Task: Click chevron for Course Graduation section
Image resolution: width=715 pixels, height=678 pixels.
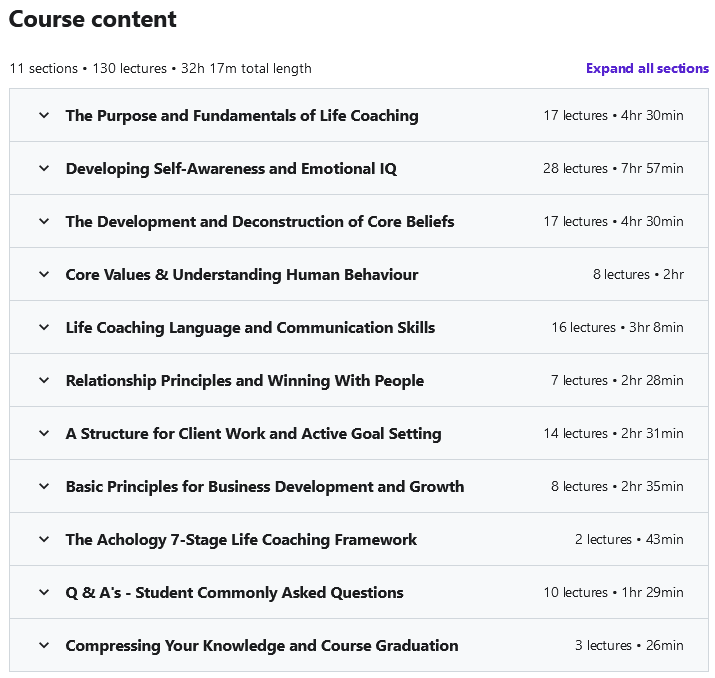Action: (x=44, y=645)
